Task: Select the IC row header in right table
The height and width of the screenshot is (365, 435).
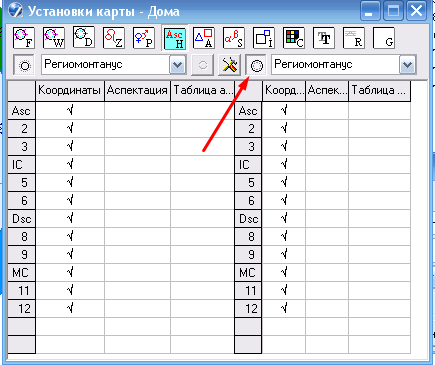Action: 248,164
